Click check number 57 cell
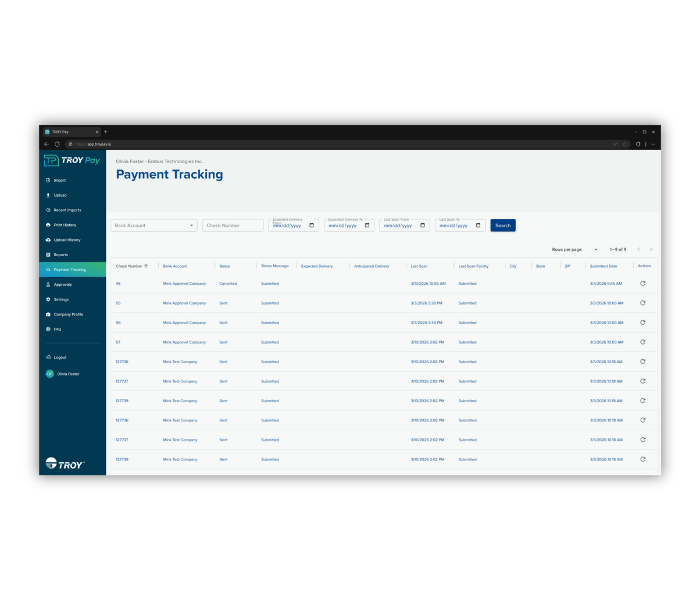The image size is (700, 600). coord(118,342)
